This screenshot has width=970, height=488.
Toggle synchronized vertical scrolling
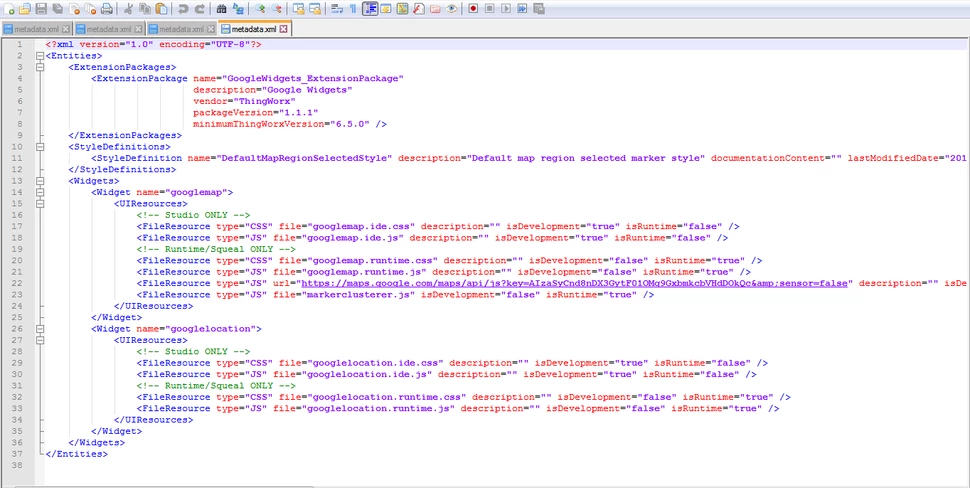pos(299,9)
